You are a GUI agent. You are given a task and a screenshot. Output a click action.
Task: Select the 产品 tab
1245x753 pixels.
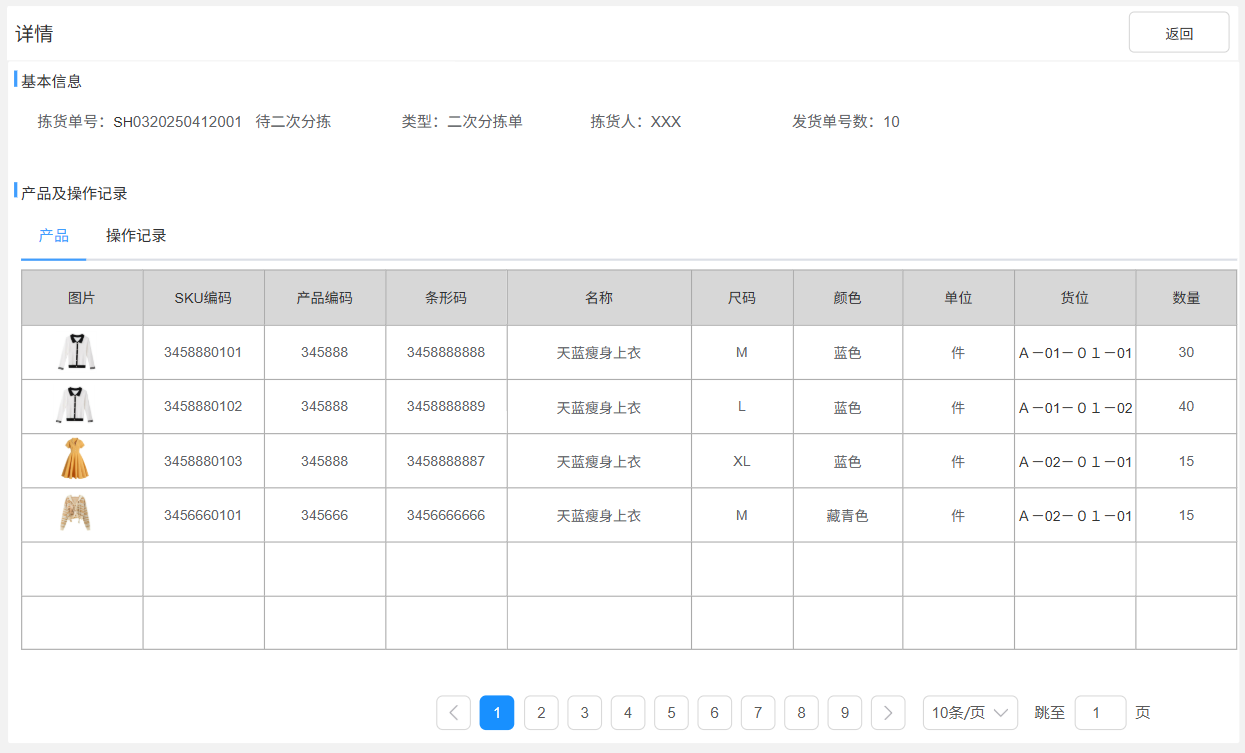click(x=54, y=236)
